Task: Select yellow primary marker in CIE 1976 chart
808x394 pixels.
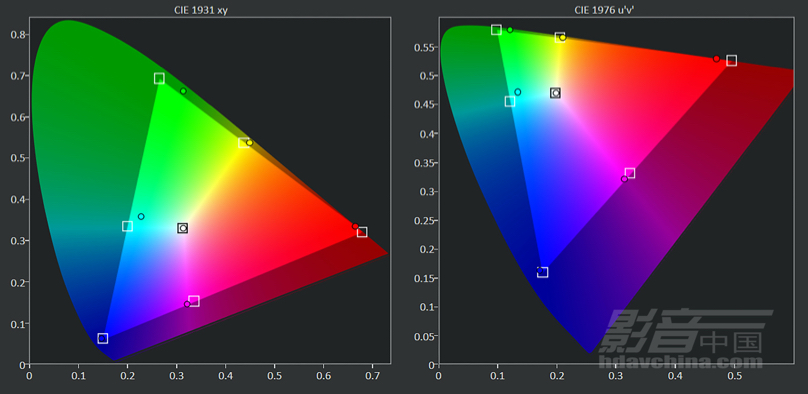Action: (x=560, y=37)
